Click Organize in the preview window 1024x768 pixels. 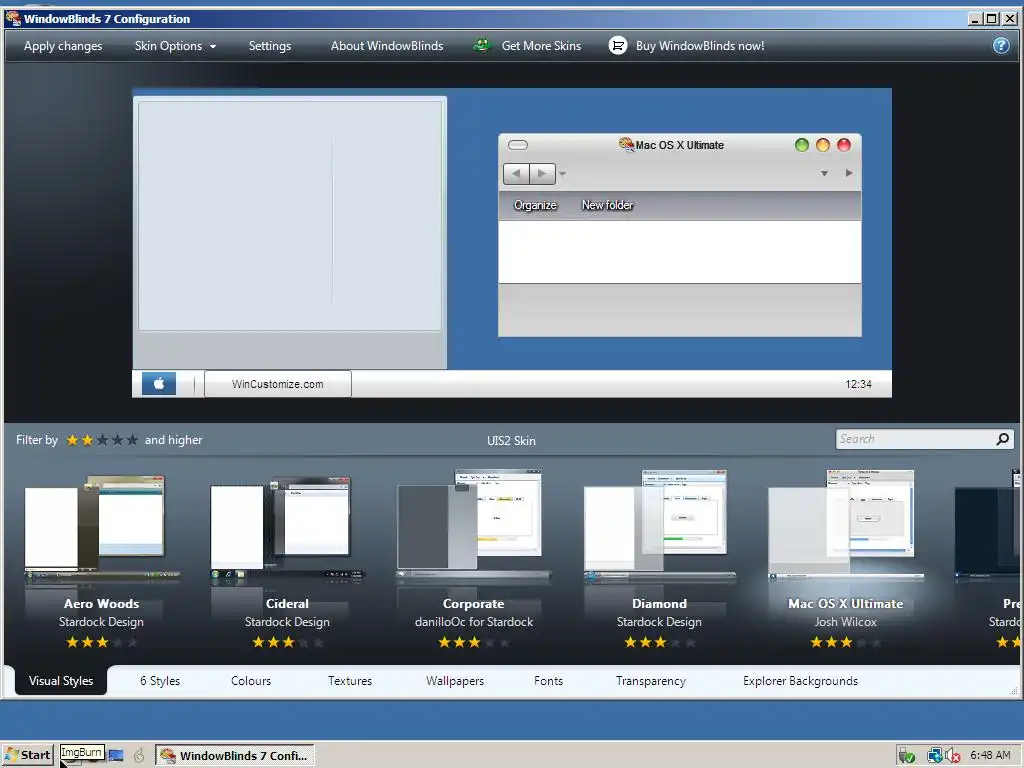point(535,205)
